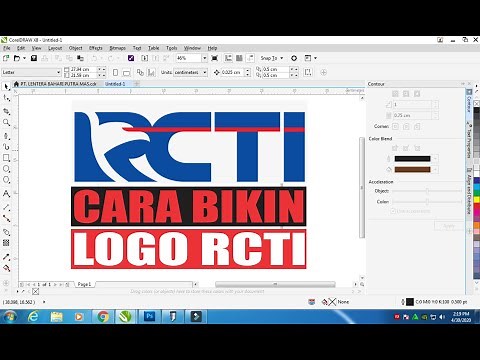Click the nudge distance 0.025 cm field
Viewport: 480px width, 360px height.
[231, 72]
